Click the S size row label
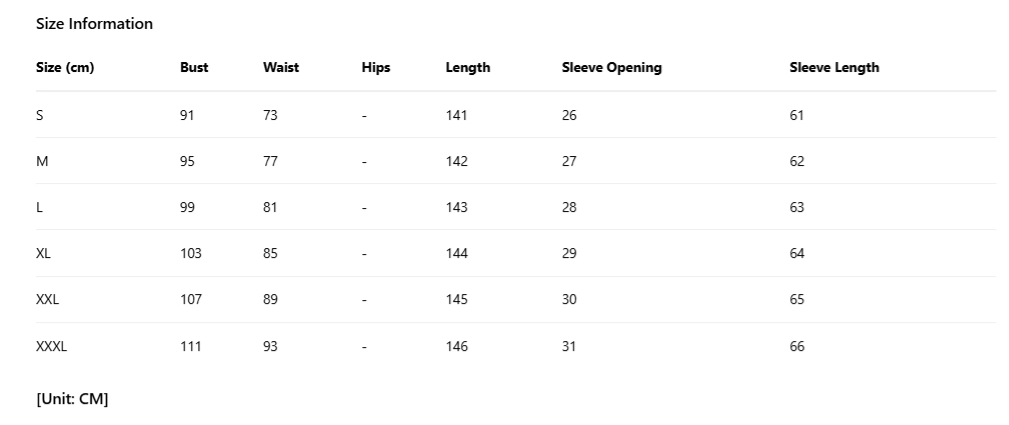The image size is (1009, 425). [40, 115]
